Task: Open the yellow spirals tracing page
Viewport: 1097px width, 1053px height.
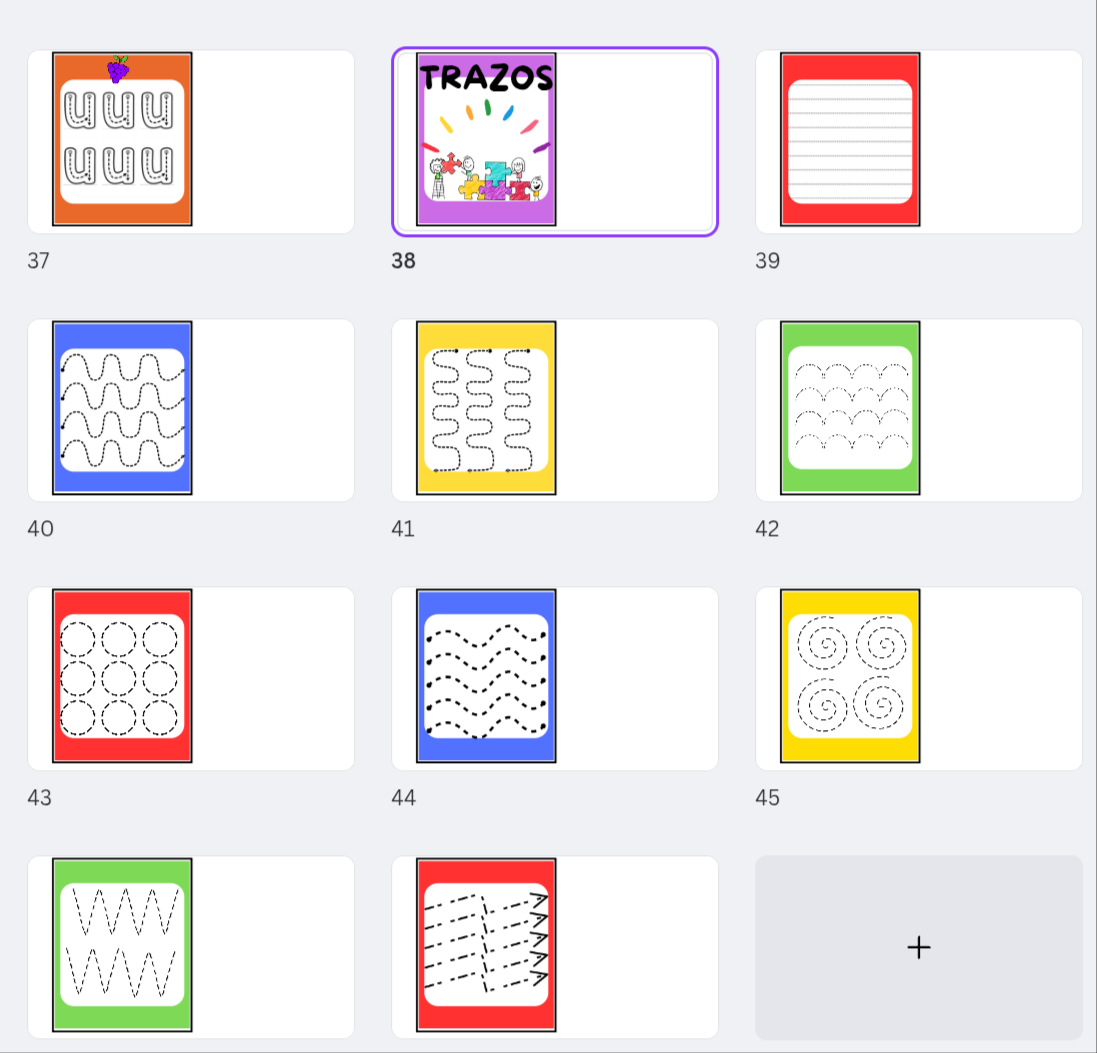Action: (850, 676)
